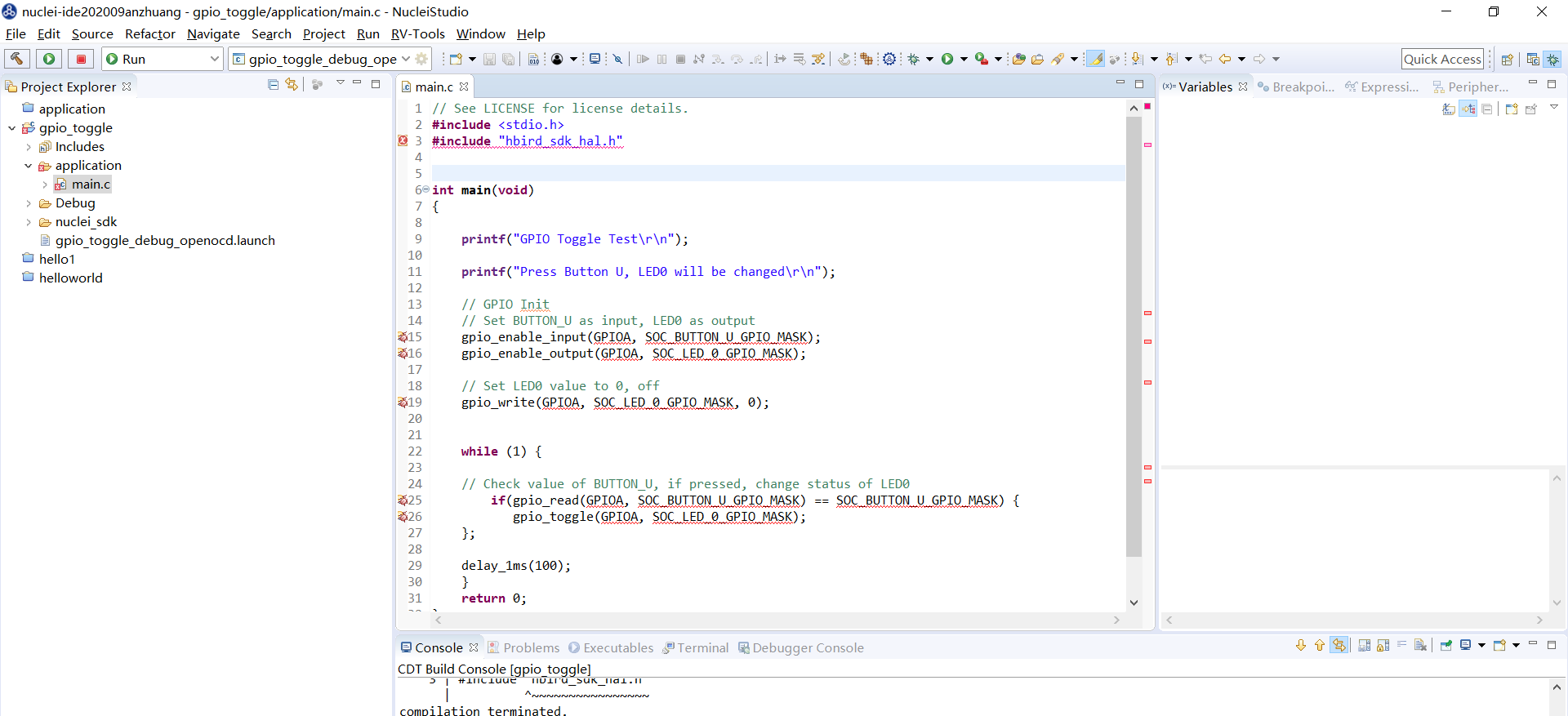Image resolution: width=1568 pixels, height=716 pixels.
Task: Click Collapse All icon in Variables view
Action: 1487,109
